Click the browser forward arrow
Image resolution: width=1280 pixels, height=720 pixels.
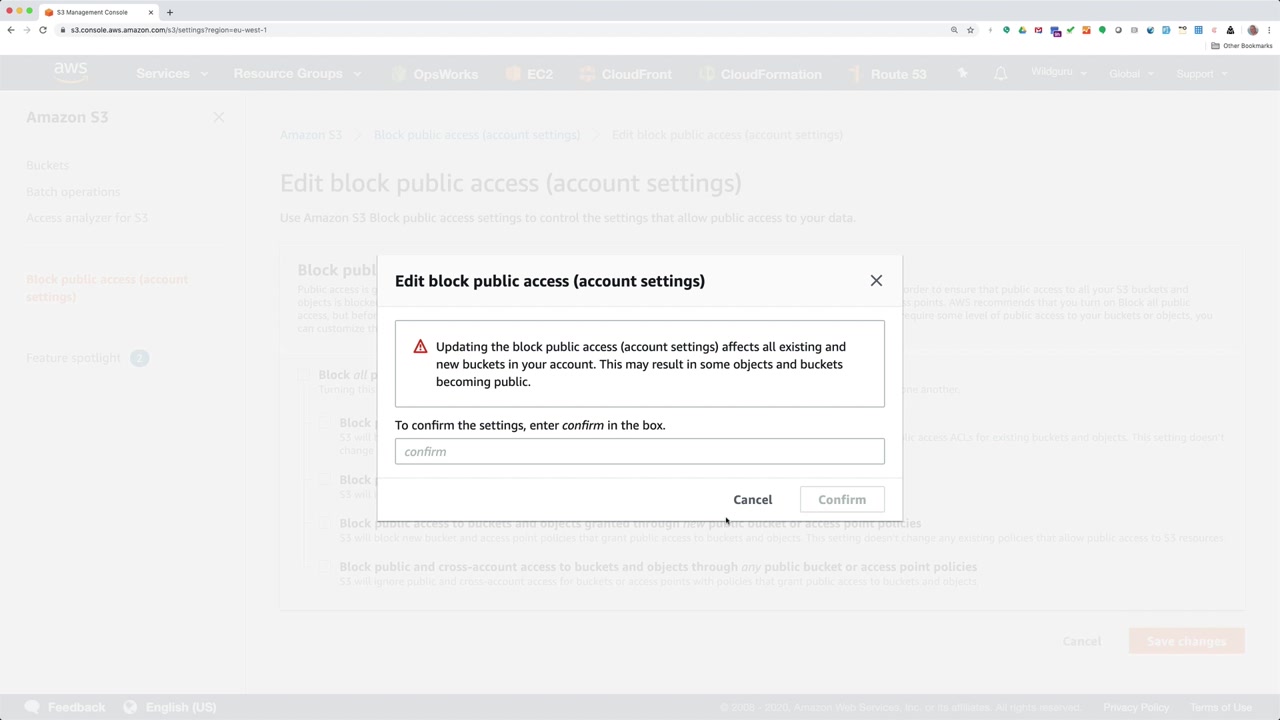pyautogui.click(x=27, y=30)
